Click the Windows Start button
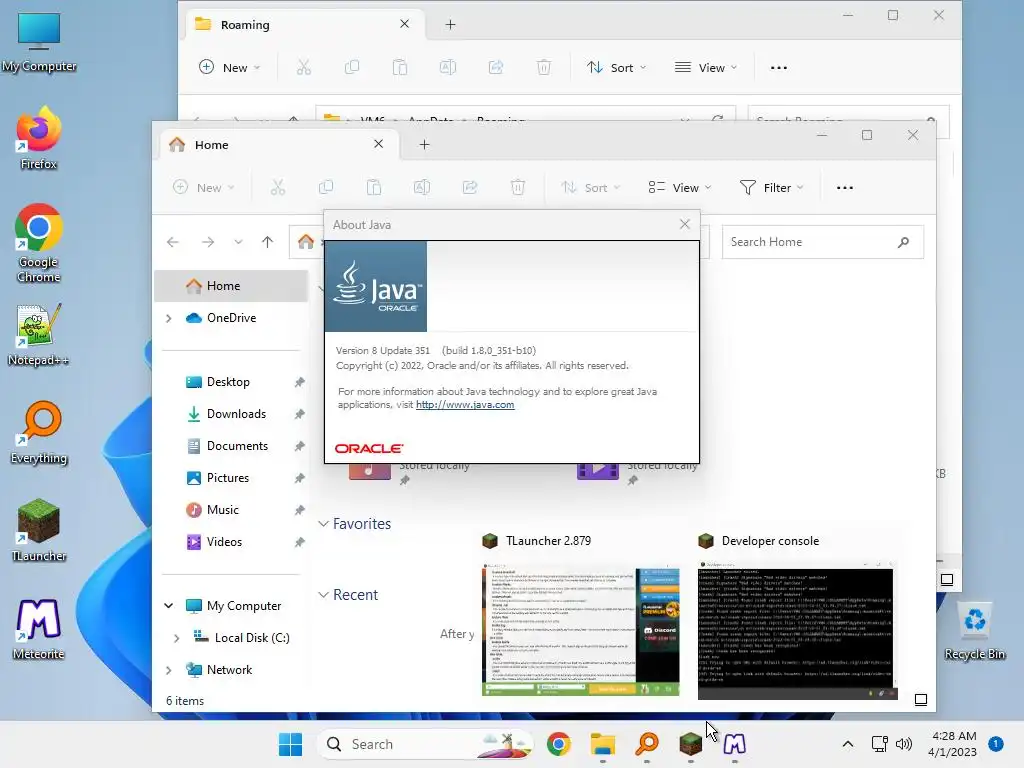Viewport: 1024px width, 768px height. [x=290, y=744]
